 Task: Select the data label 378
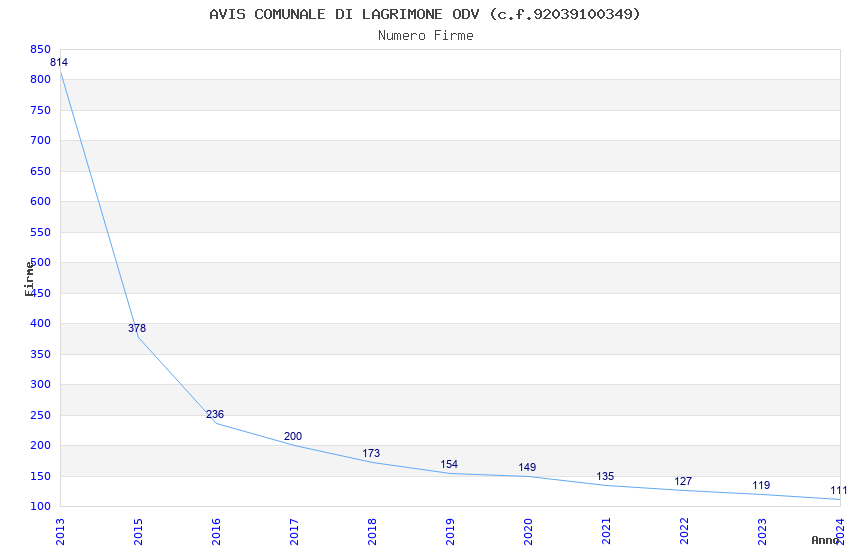137,328
